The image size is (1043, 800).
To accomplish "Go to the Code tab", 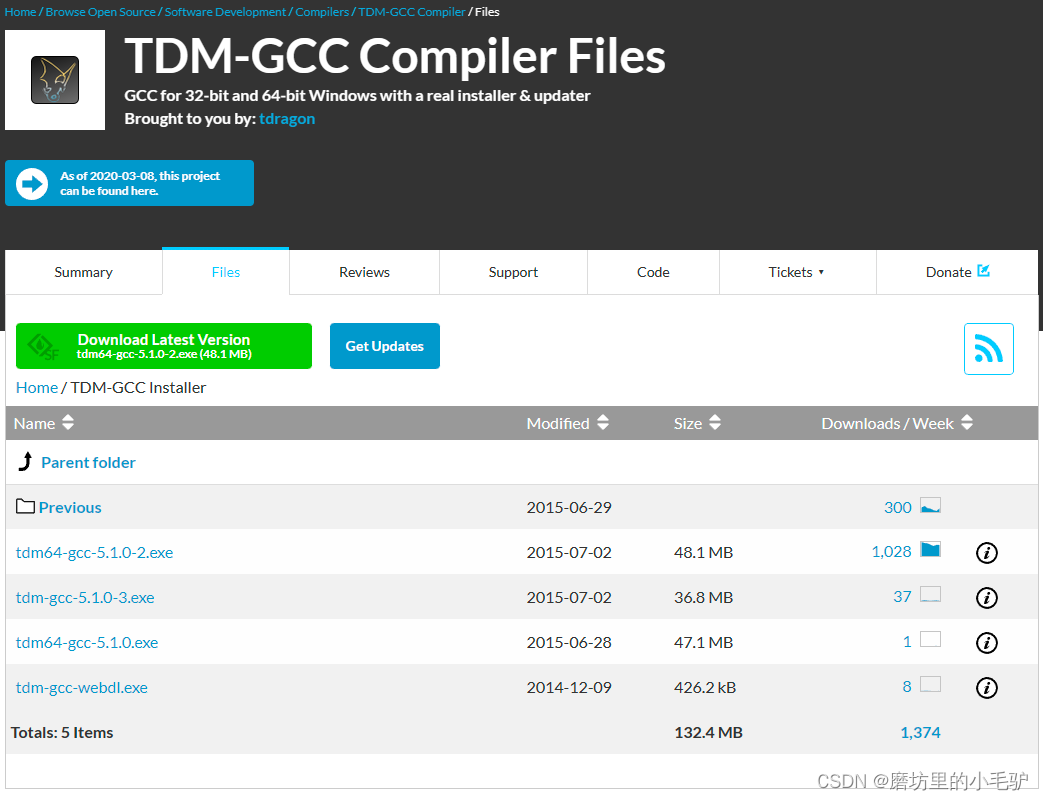I will coord(653,272).
